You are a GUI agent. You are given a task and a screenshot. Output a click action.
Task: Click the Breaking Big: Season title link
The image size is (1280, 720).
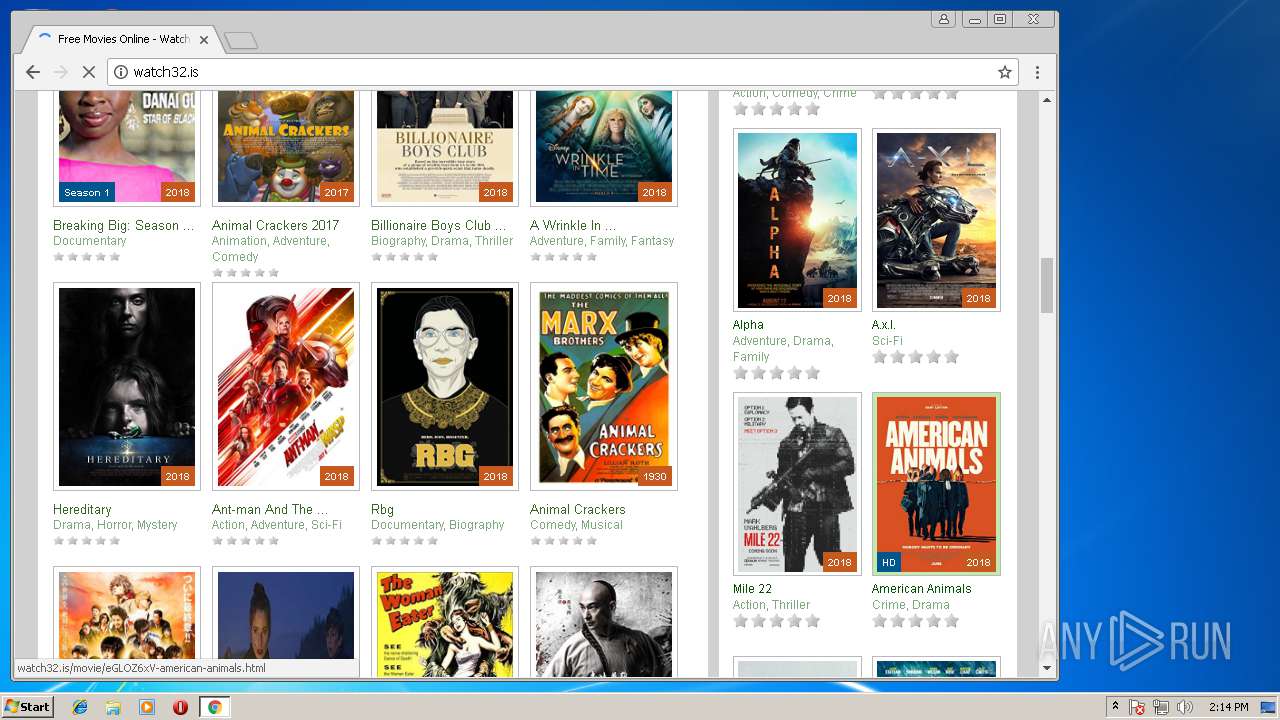coord(123,226)
